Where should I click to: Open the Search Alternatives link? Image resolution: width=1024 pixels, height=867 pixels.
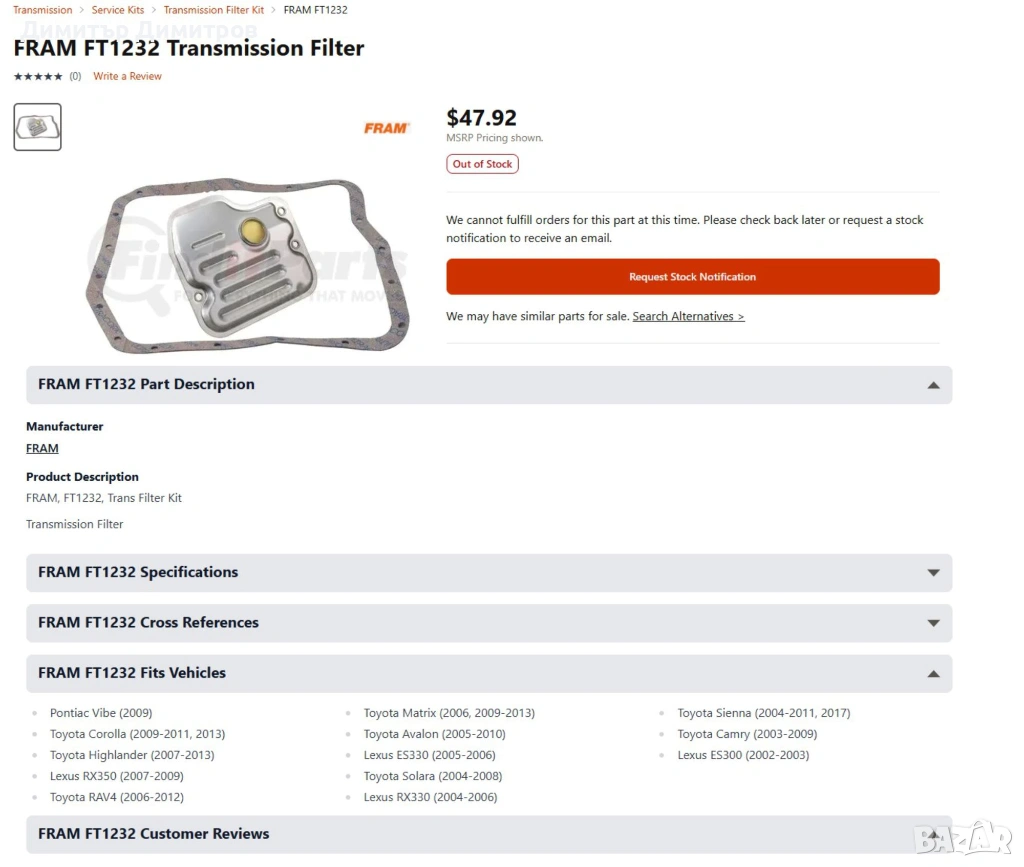pyautogui.click(x=688, y=317)
